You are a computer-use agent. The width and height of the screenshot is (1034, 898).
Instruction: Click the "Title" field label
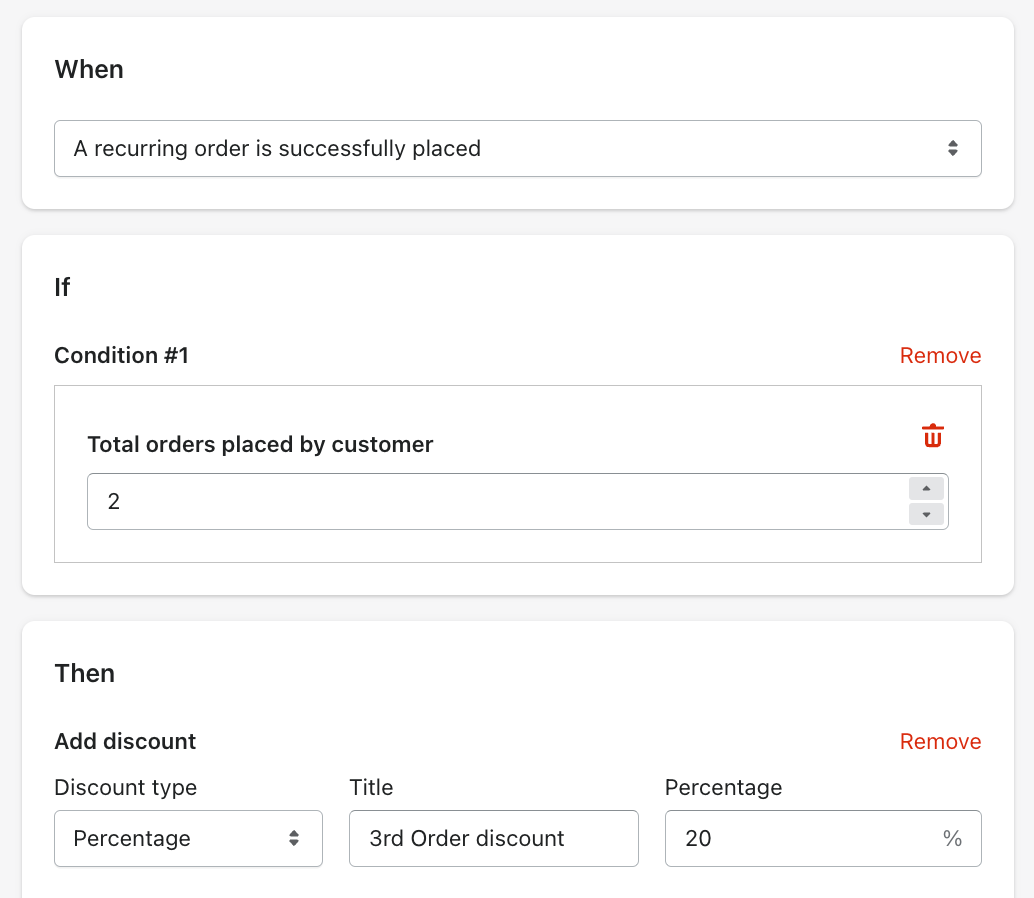tap(371, 788)
